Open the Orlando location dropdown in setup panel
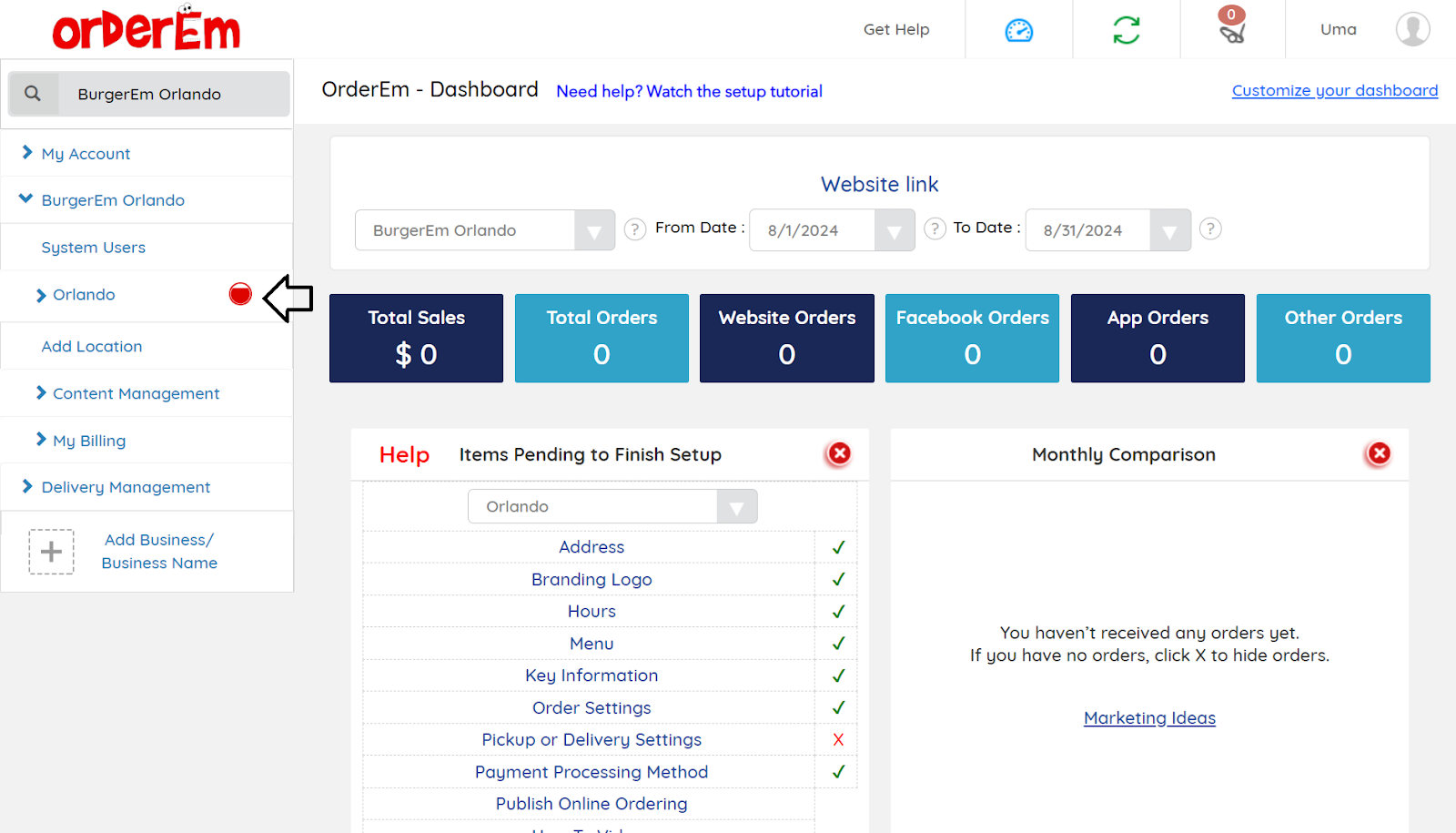The height and width of the screenshot is (833, 1456). pyautogui.click(x=736, y=507)
